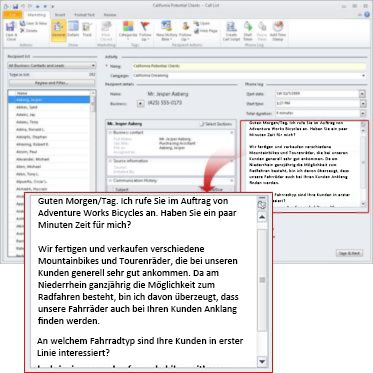Click the Undo icon in title bar
The height and width of the screenshot is (373, 373).
tap(23, 6)
